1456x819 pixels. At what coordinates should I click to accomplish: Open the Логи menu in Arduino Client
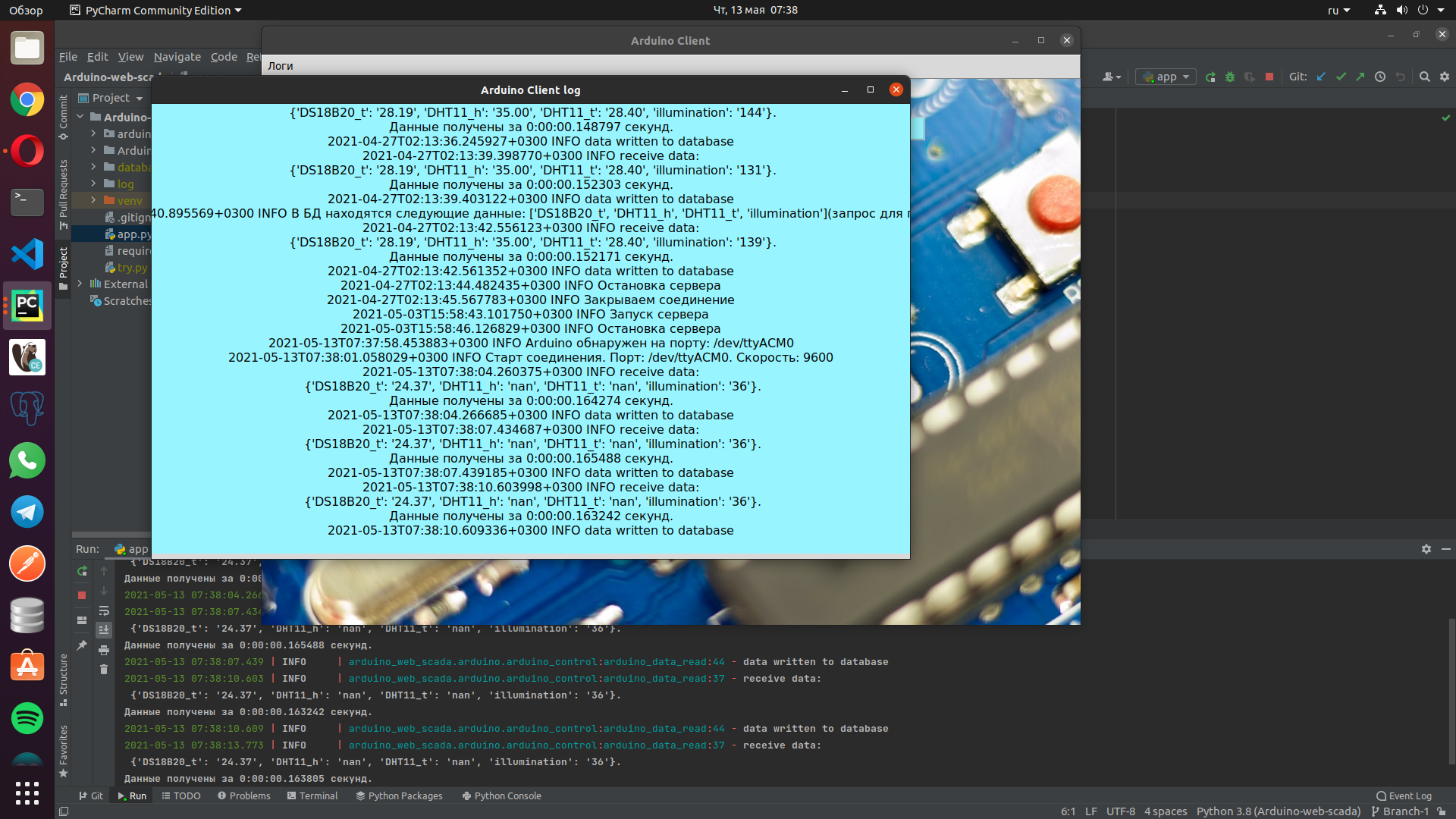tap(281, 66)
